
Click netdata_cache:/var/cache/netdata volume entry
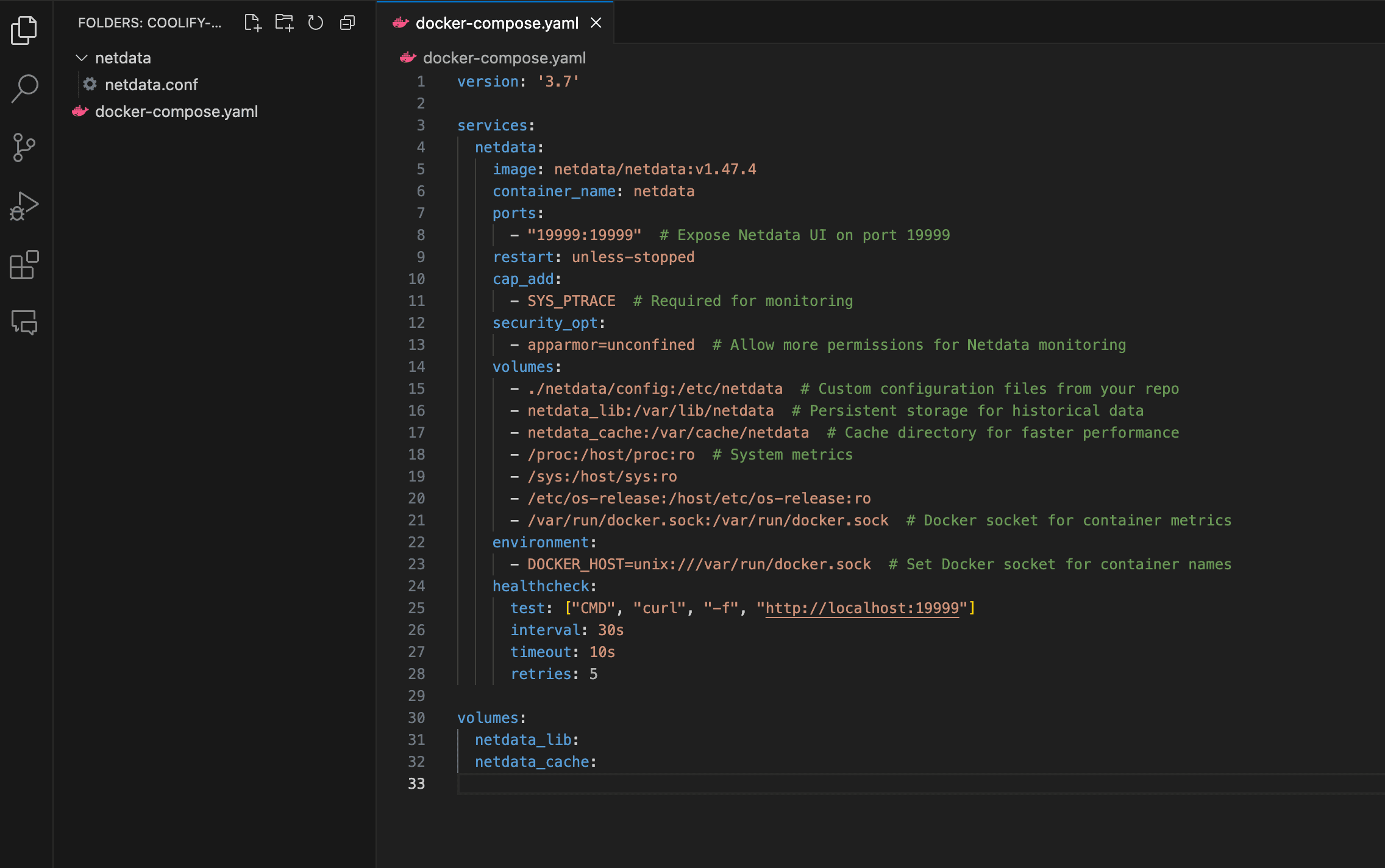tap(668, 432)
